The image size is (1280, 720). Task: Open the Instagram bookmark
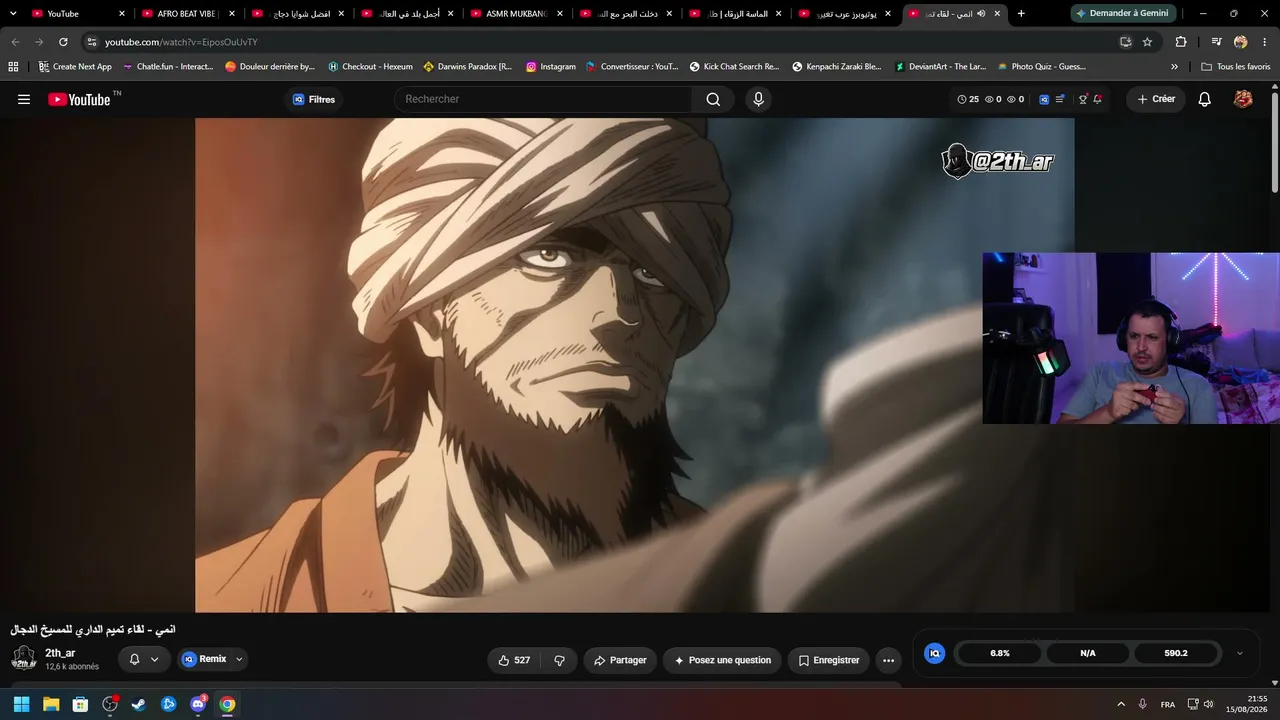(551, 67)
